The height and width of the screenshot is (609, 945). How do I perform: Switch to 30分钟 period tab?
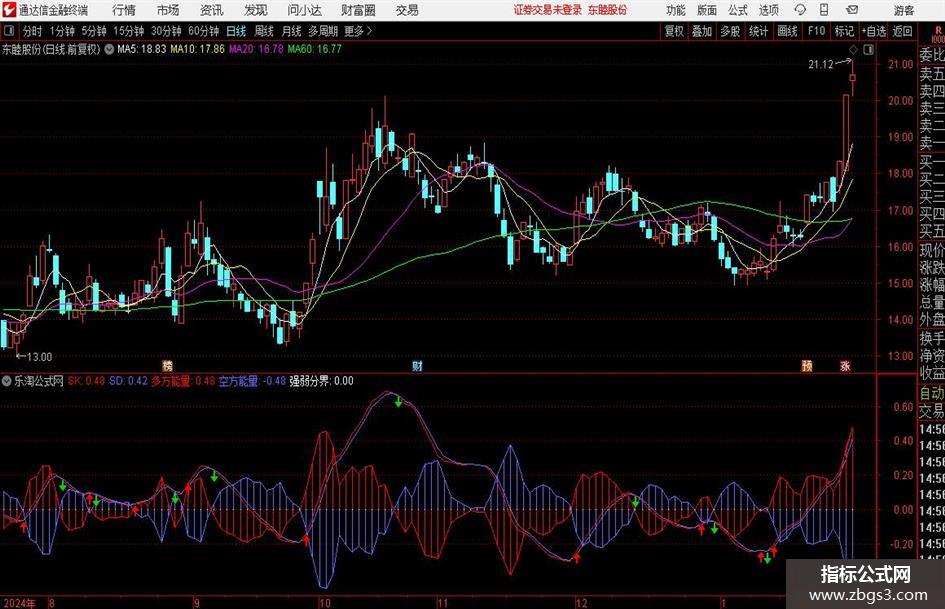pos(166,31)
